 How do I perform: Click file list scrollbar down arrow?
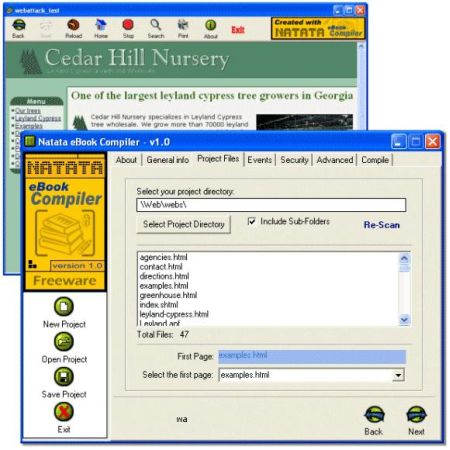click(x=404, y=320)
